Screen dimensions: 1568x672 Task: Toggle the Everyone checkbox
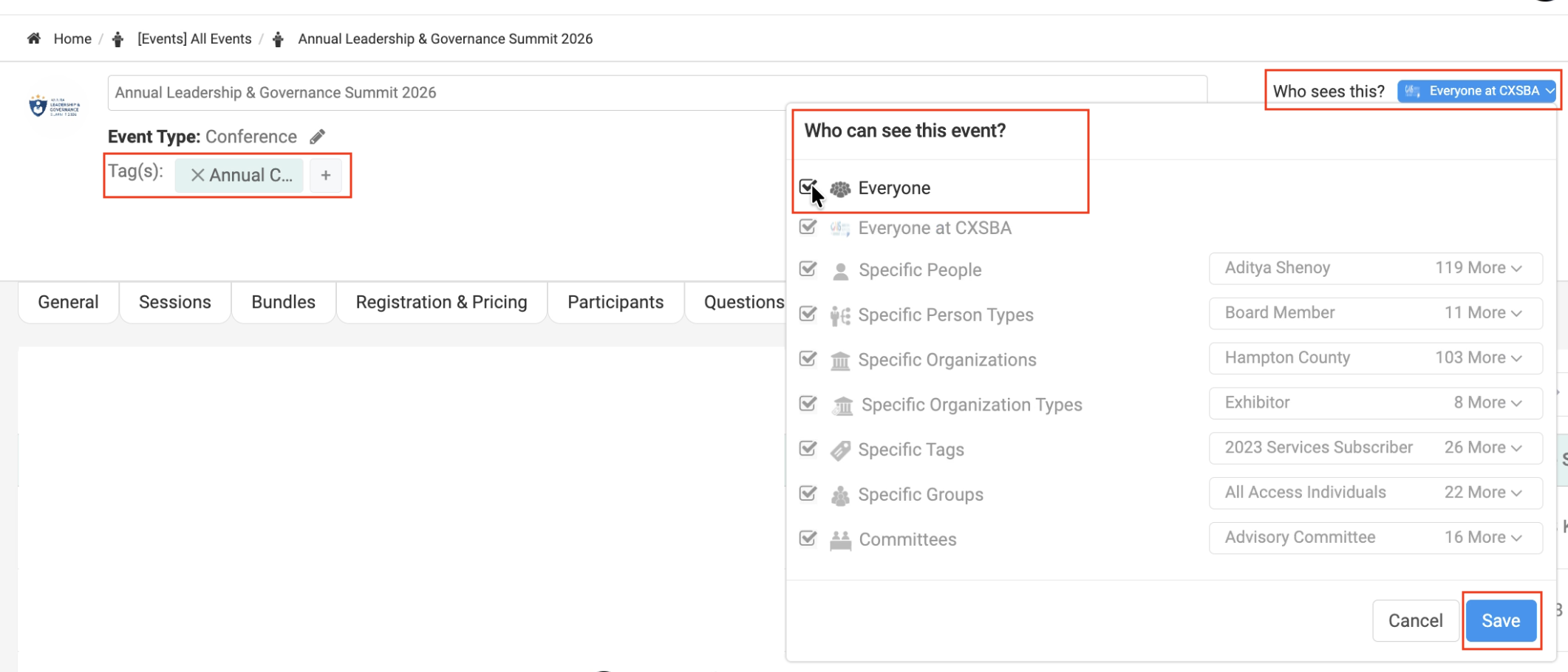tap(808, 187)
